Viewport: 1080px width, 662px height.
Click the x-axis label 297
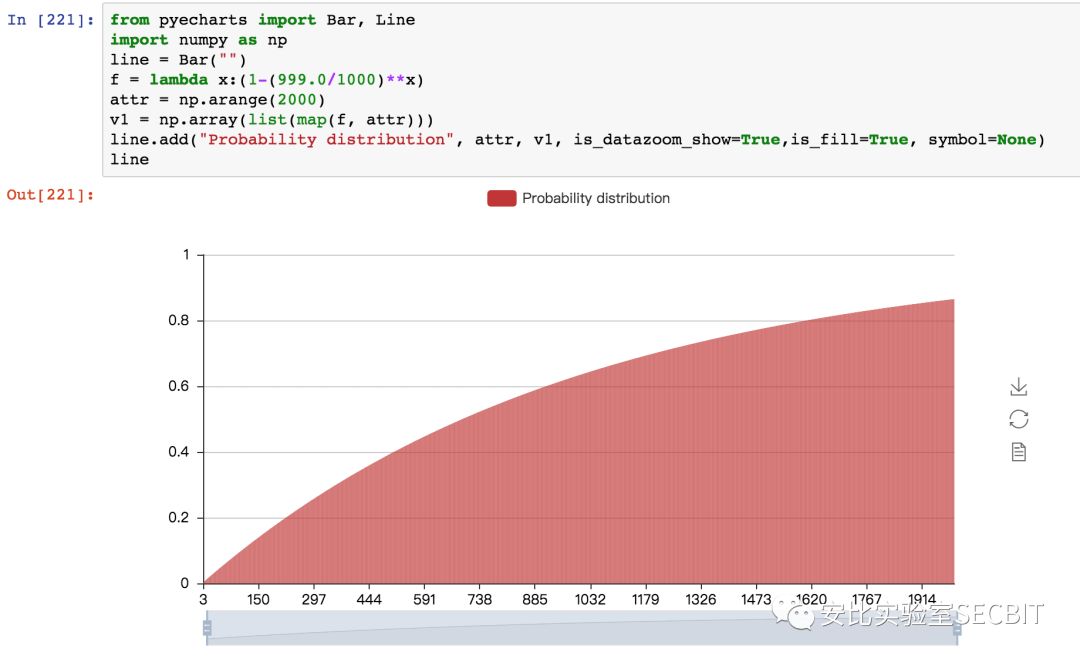pos(313,599)
